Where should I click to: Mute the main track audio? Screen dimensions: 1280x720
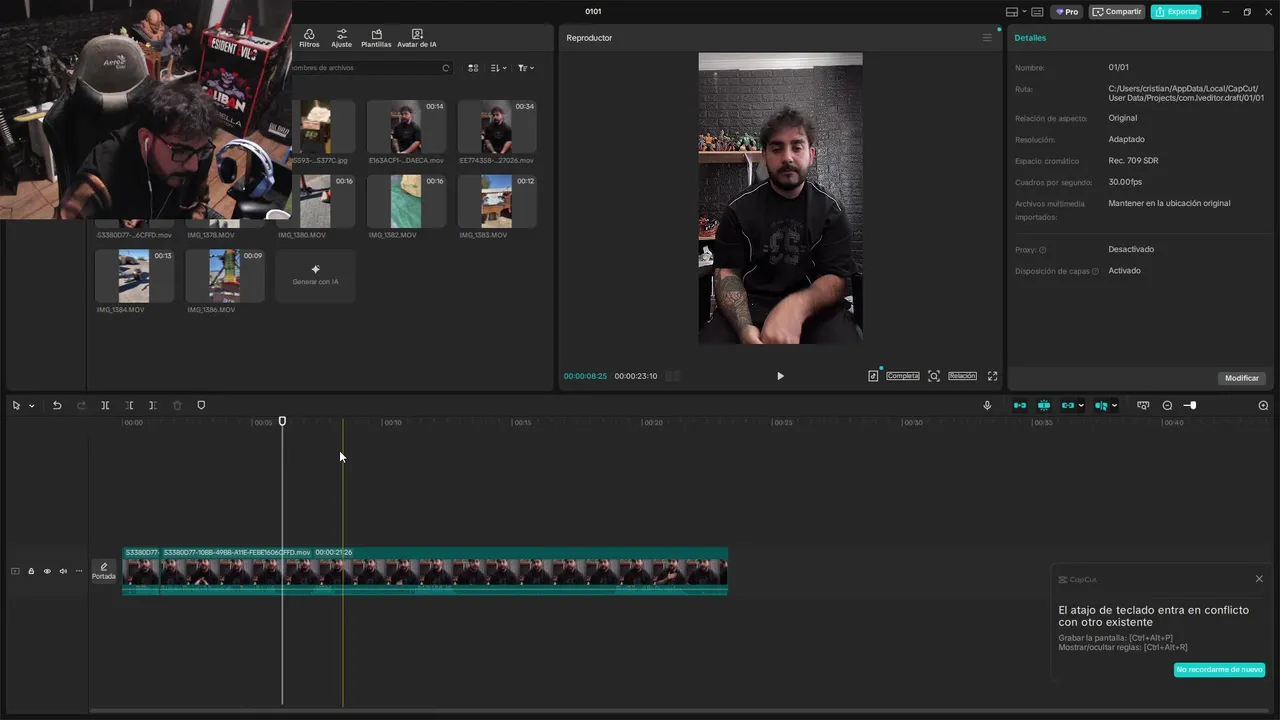click(x=63, y=571)
